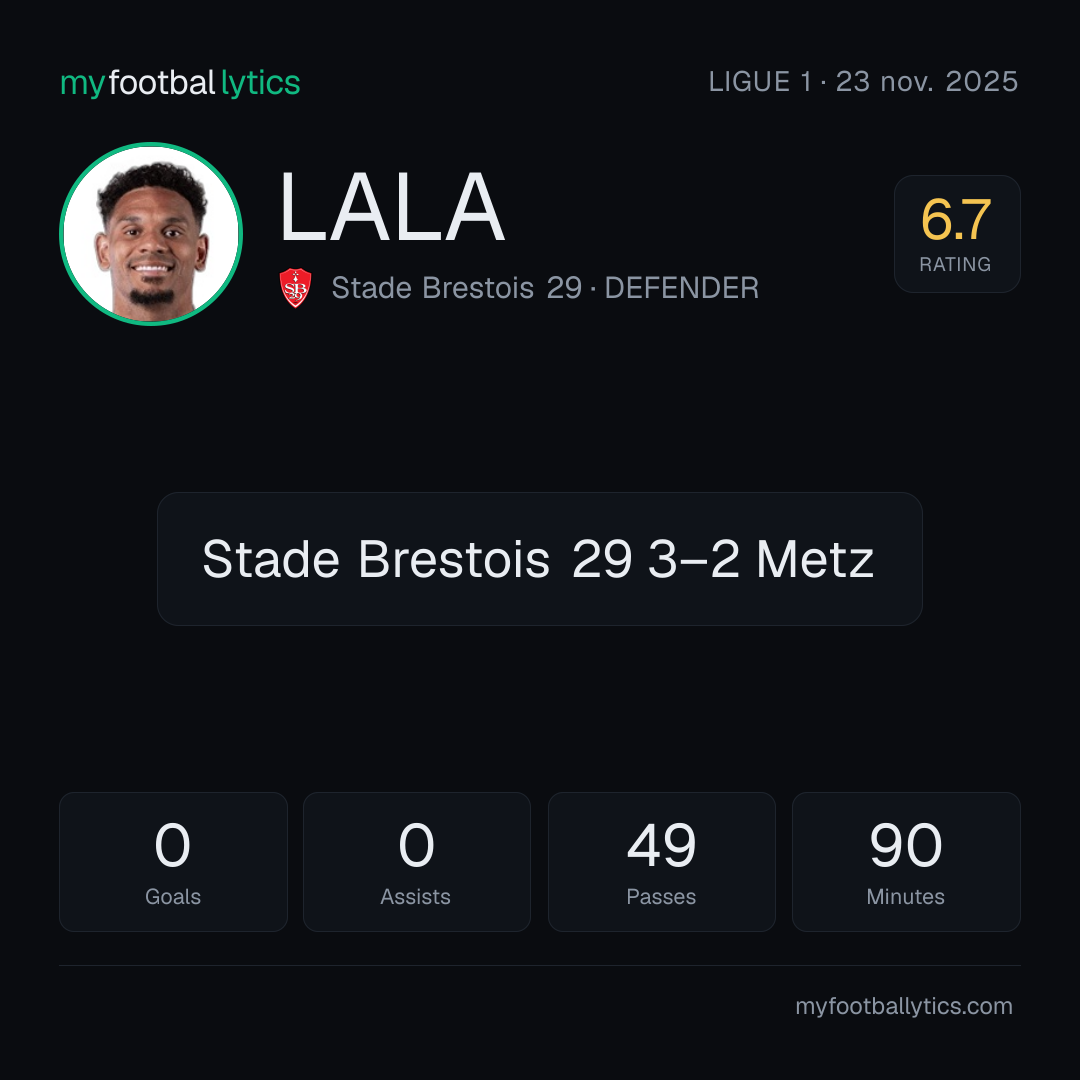This screenshot has height=1080, width=1080.
Task: Click the Stade Brestois 29 team name text
Action: [457, 288]
